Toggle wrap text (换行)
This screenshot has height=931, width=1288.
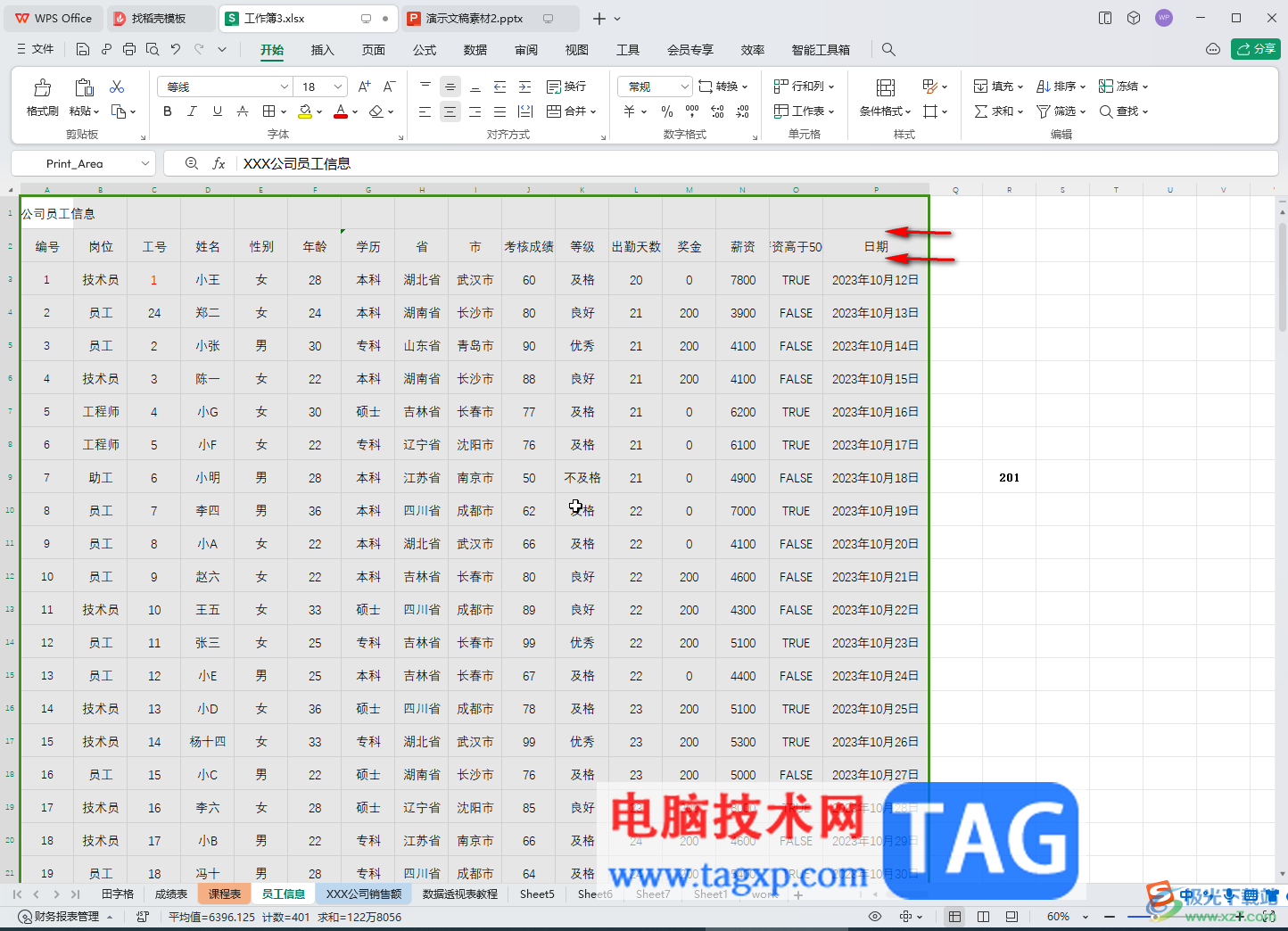point(566,87)
